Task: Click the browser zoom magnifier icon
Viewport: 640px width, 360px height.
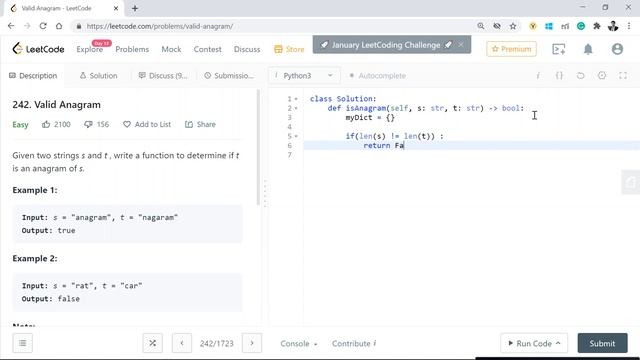Action: [481, 26]
